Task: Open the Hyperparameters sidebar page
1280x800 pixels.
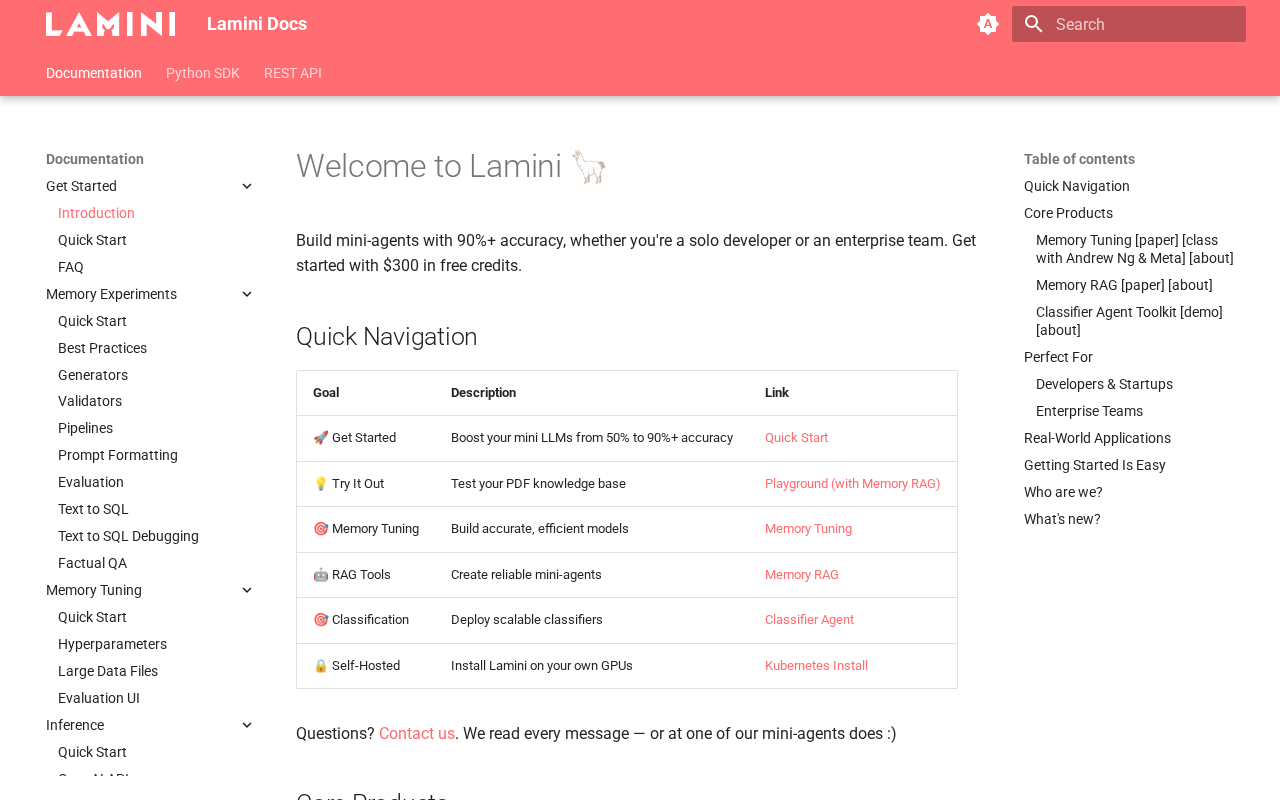Action: (112, 644)
